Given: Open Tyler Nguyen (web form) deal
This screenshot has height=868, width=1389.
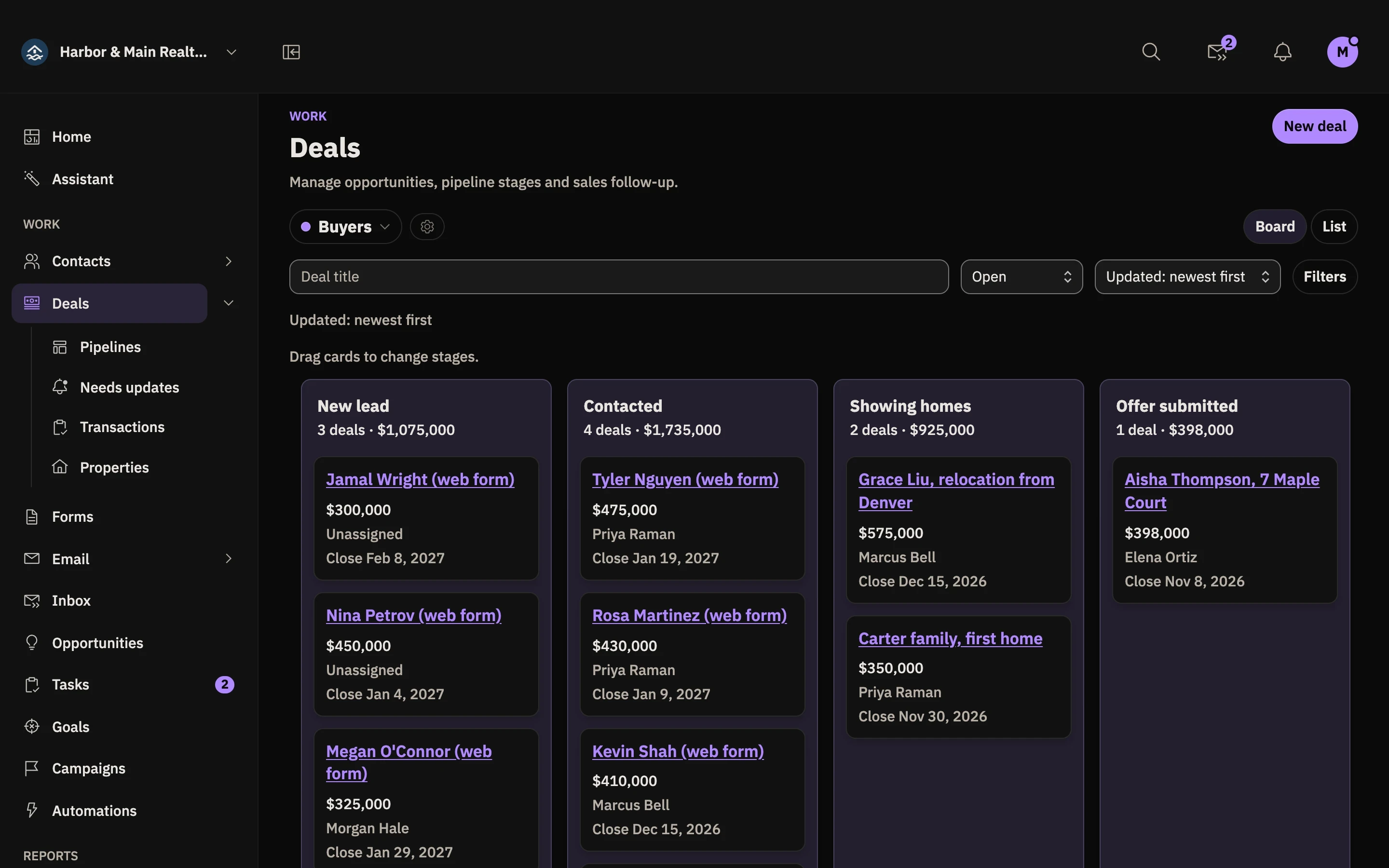Looking at the screenshot, I should [x=685, y=479].
